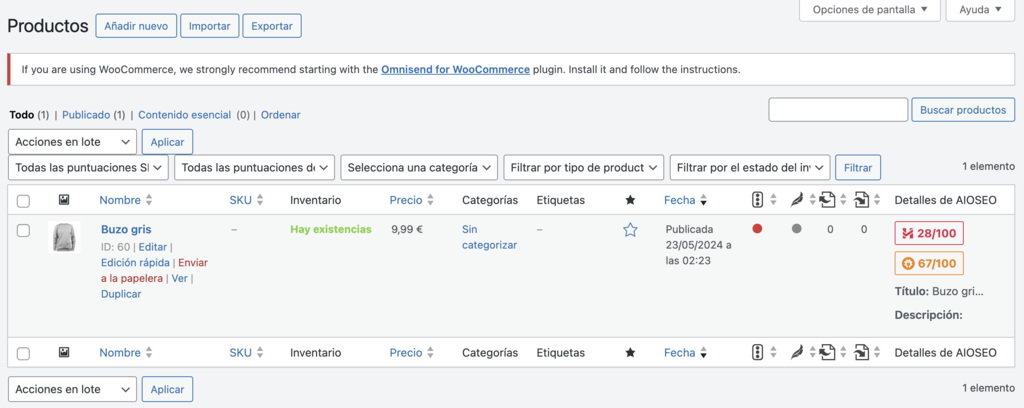Click sort arrows beside Fecha in footer row
Screen dimensions: 1024x408
click(x=703, y=353)
